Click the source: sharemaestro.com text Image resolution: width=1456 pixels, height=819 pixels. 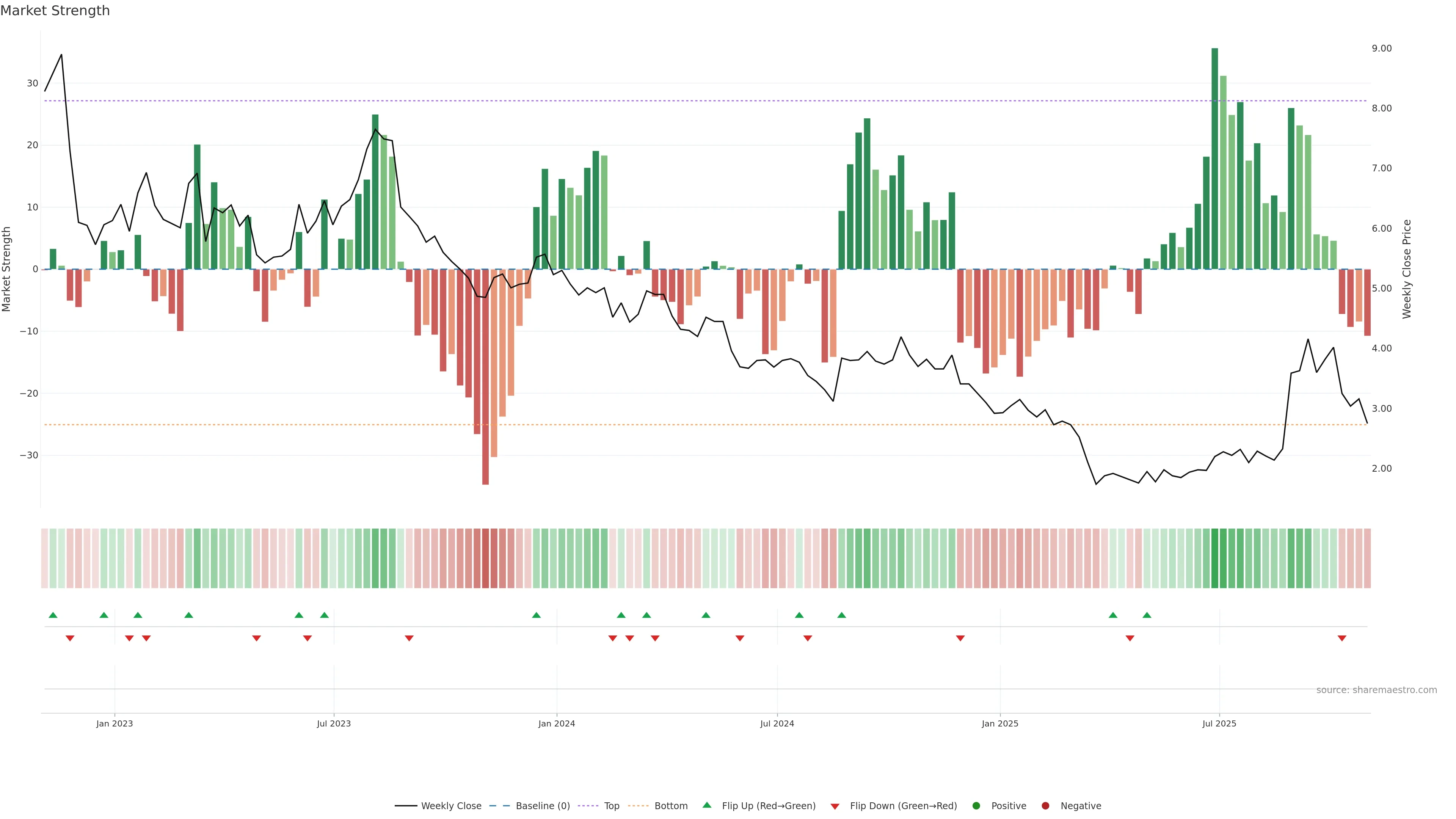[x=1376, y=690]
